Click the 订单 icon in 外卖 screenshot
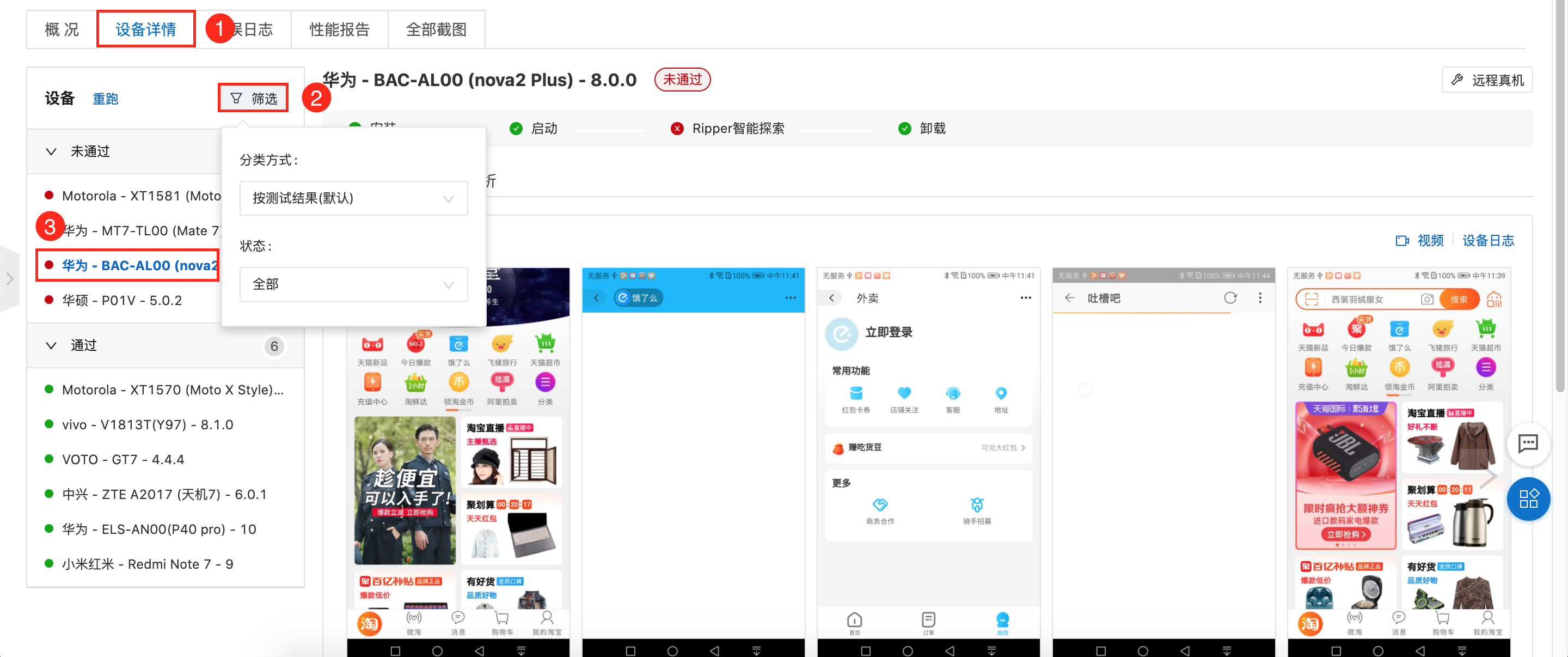Screen dimensions: 1568x657 928,620
